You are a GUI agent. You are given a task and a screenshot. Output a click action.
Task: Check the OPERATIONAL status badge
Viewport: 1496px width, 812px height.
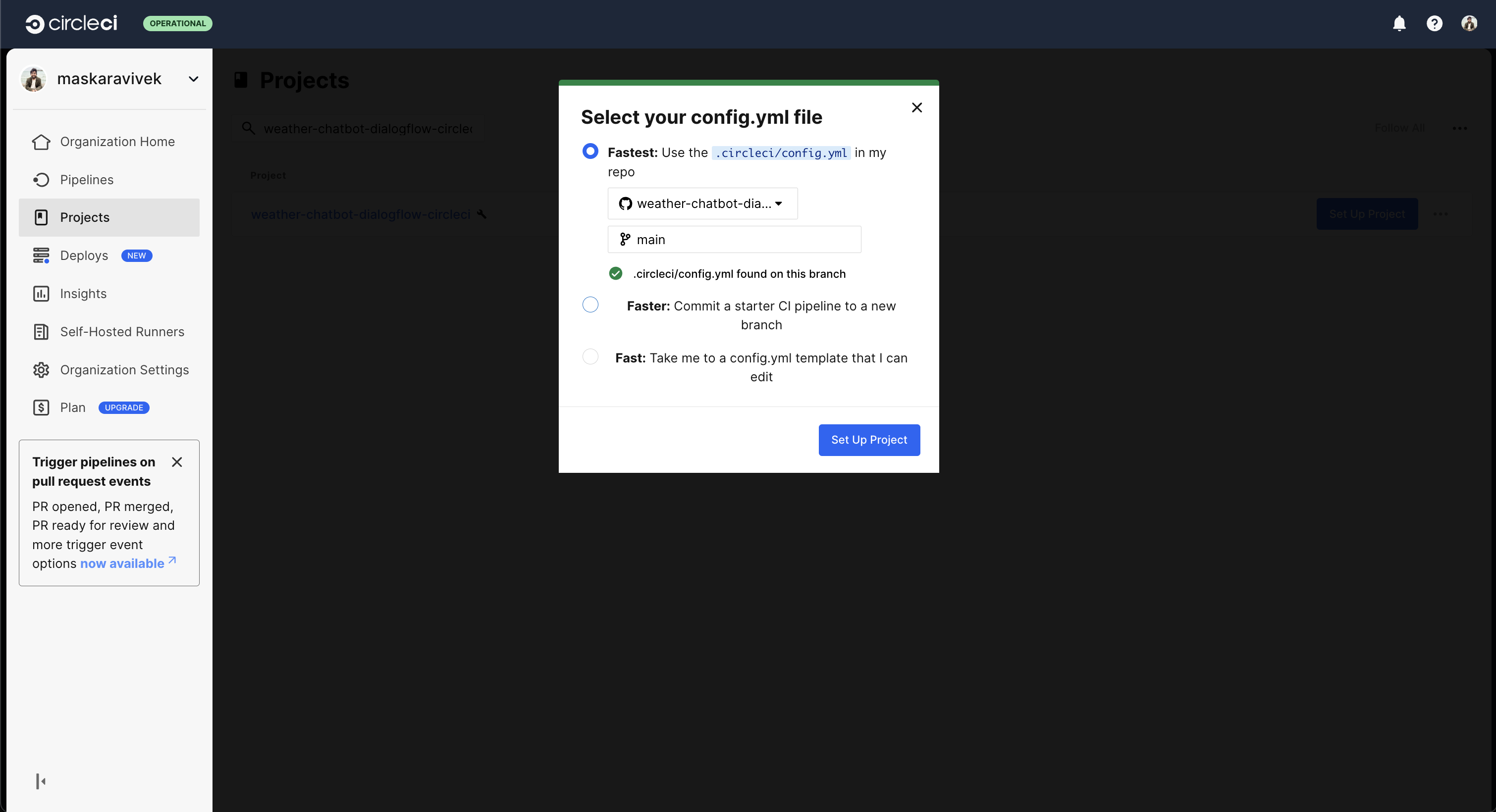coord(177,23)
